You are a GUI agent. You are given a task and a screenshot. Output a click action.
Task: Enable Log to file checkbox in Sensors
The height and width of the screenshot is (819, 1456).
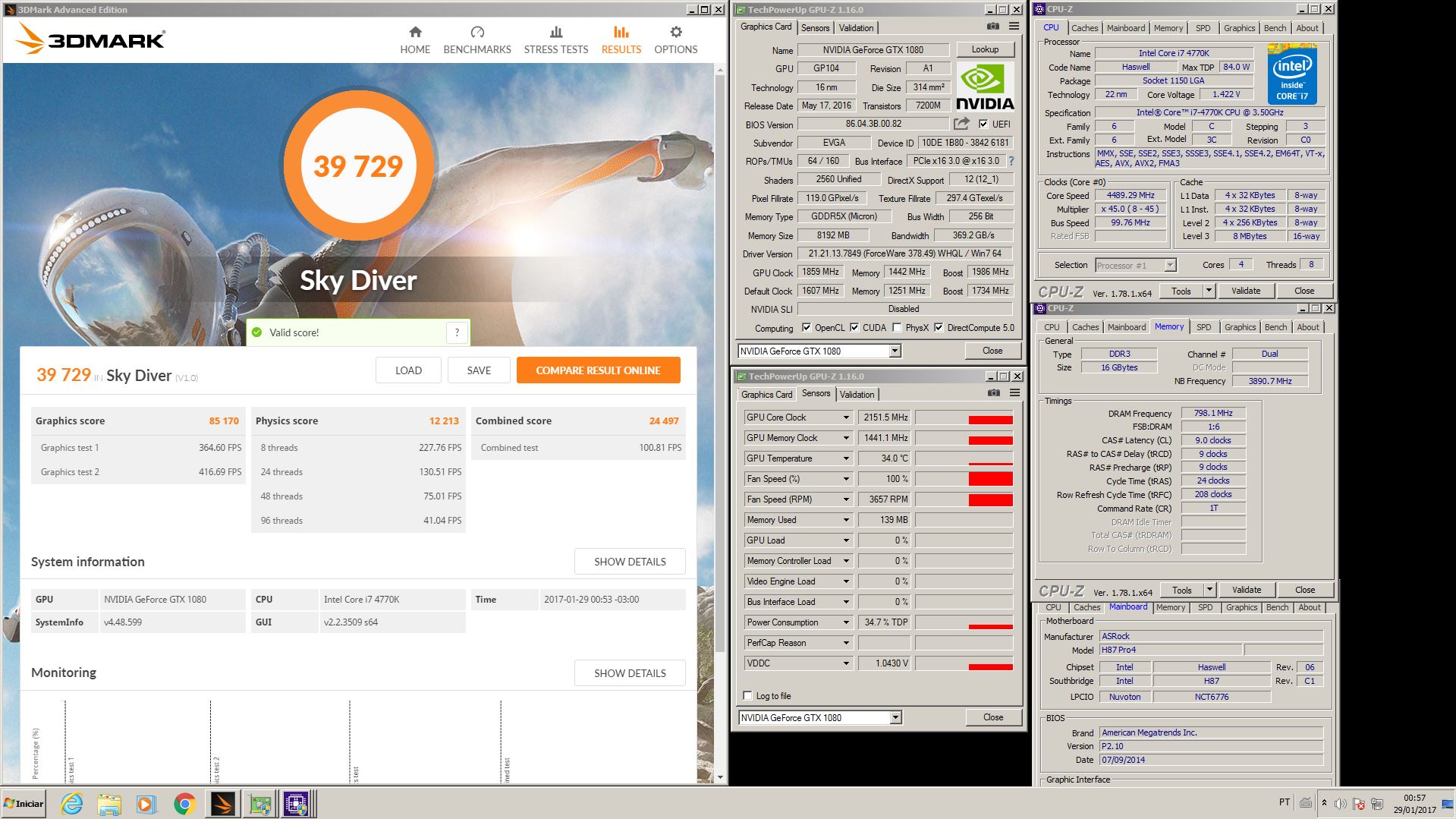tap(748, 696)
